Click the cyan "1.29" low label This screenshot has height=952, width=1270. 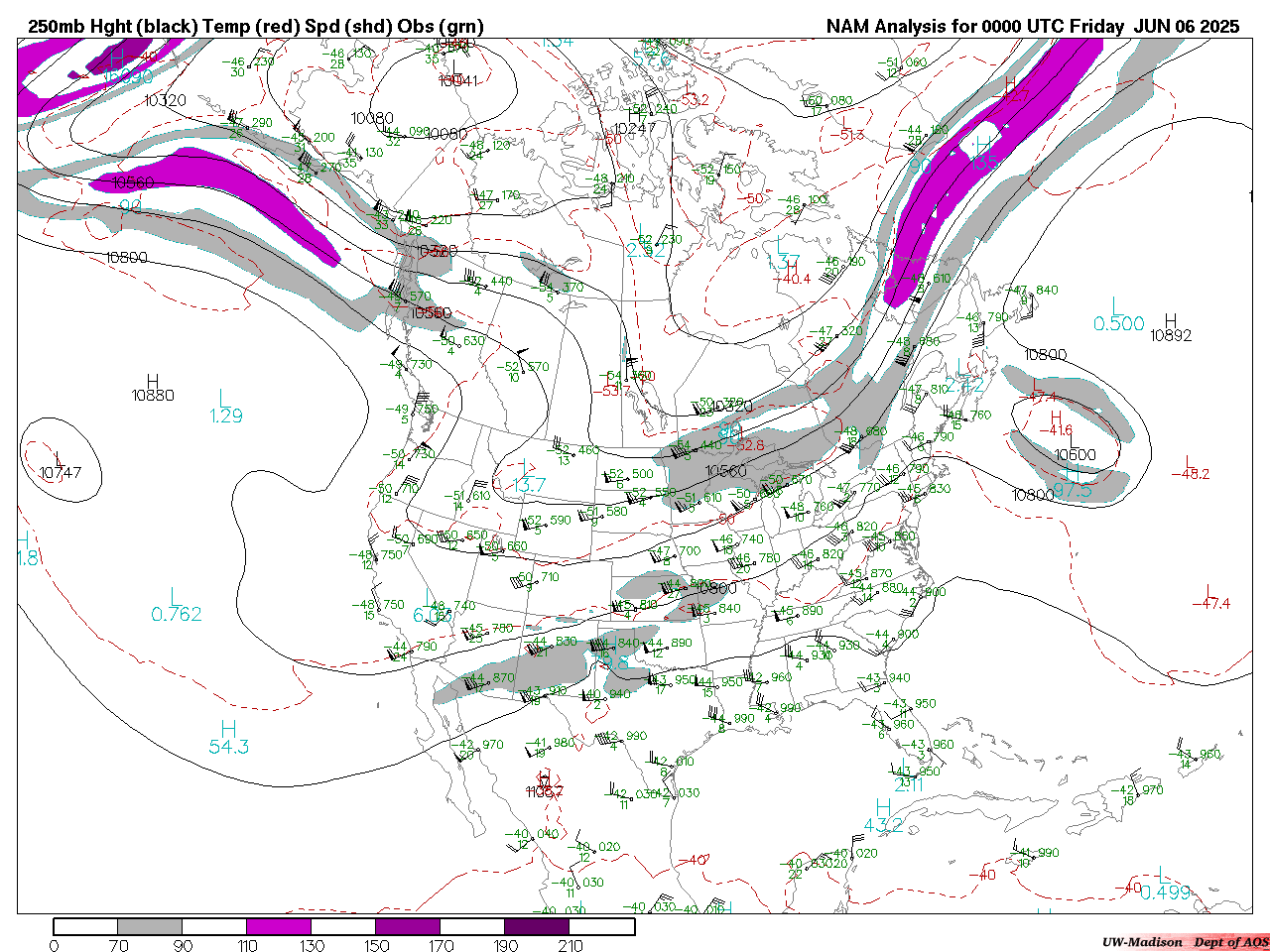tap(226, 416)
